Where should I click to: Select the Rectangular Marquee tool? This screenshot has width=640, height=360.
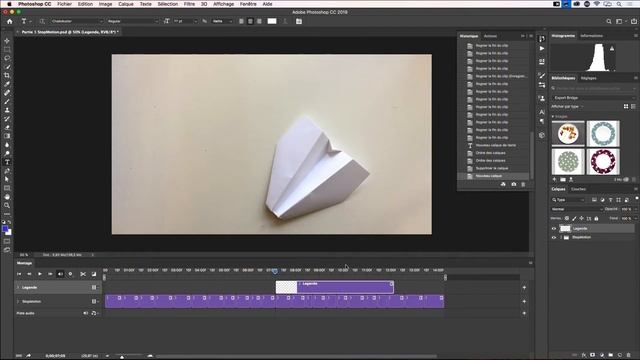click(x=7, y=49)
